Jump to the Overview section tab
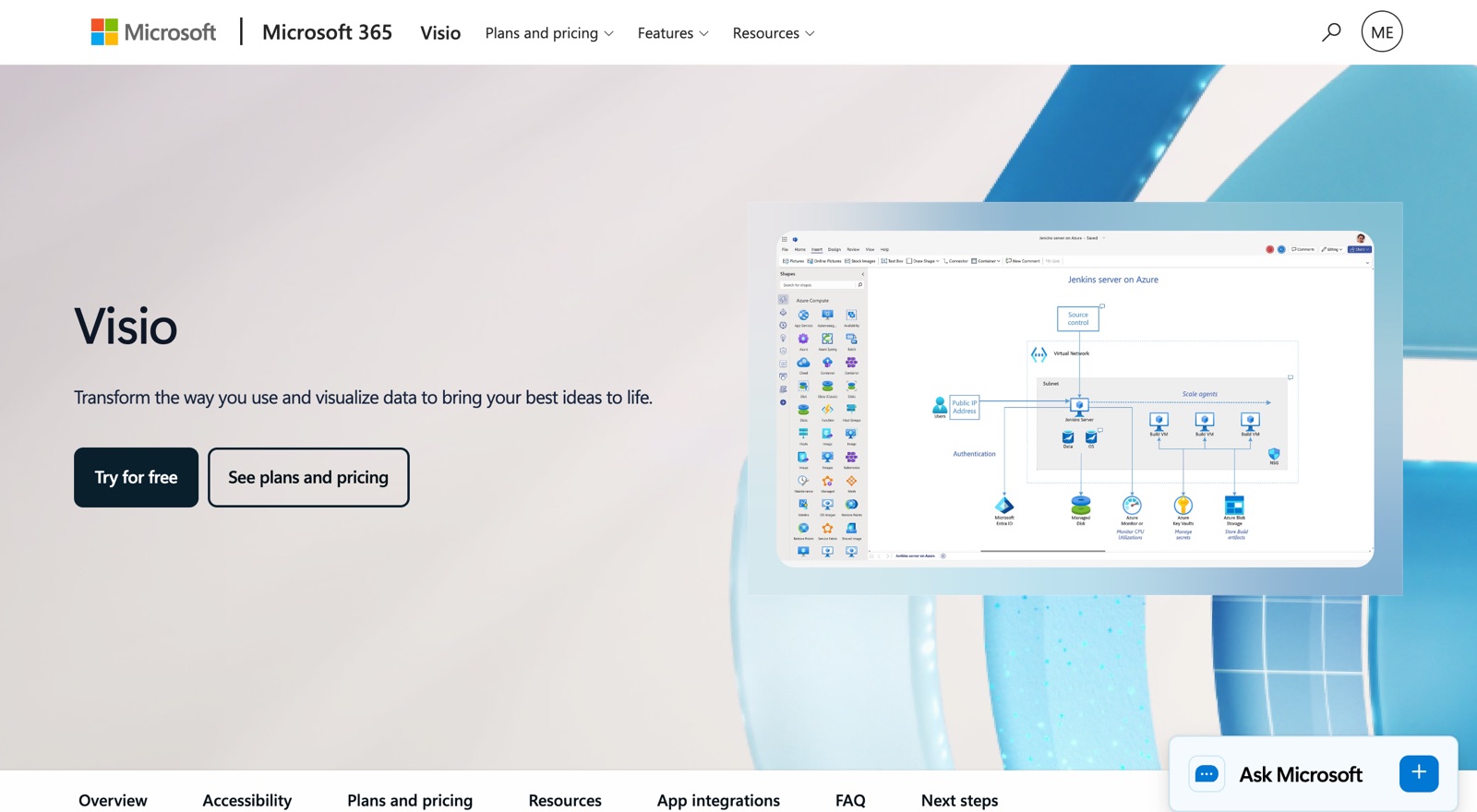Viewport: 1477px width, 812px height. pyautogui.click(x=113, y=800)
